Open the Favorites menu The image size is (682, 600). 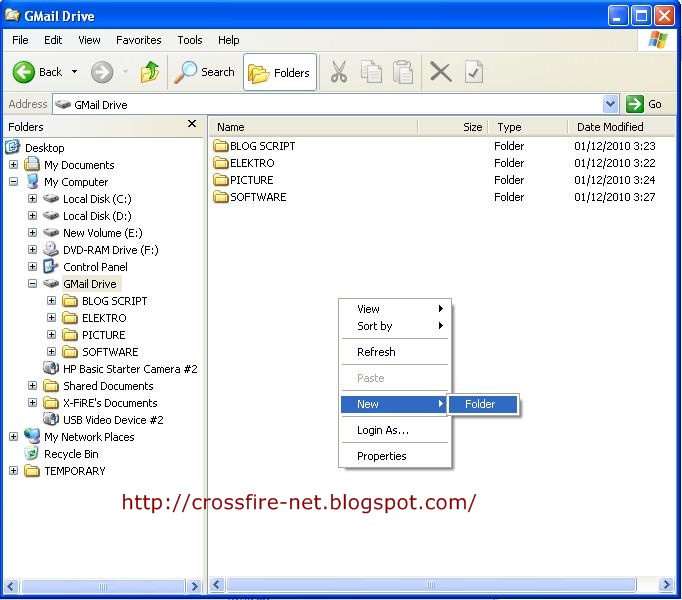pos(139,40)
